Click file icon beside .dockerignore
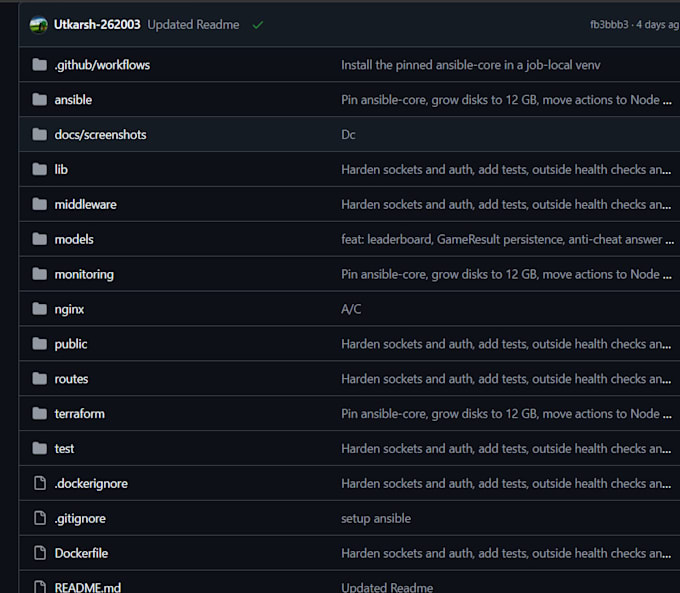Screen dimensions: 680x593 40,483
